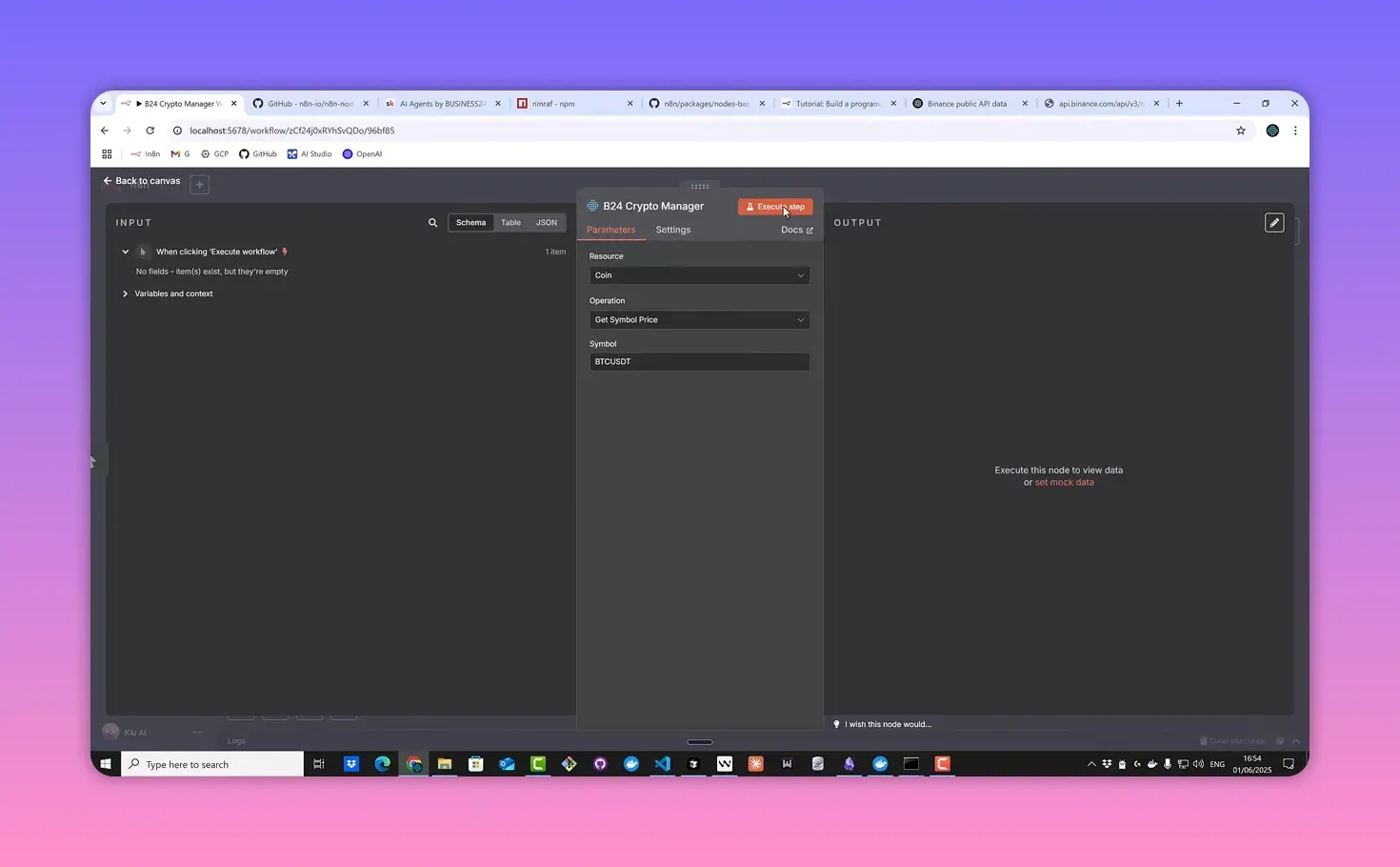Click the 'set mock data' link

click(1064, 482)
